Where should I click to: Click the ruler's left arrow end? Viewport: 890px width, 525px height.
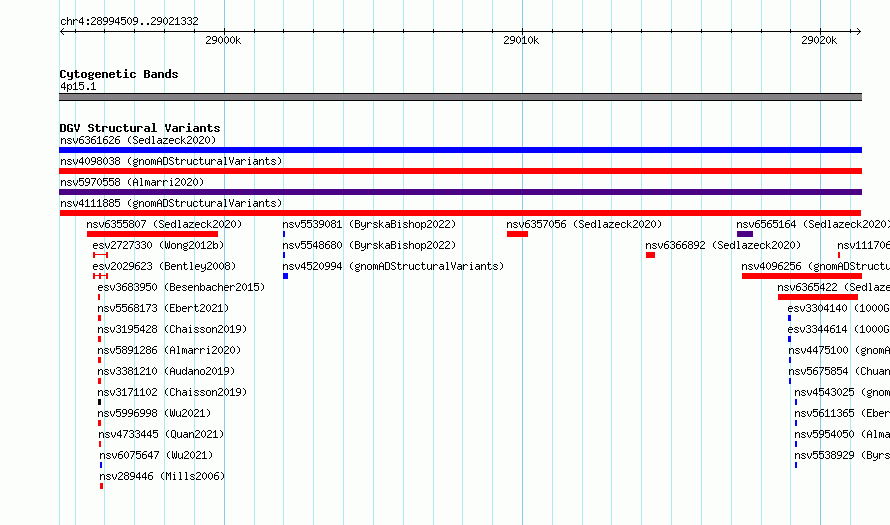point(62,32)
